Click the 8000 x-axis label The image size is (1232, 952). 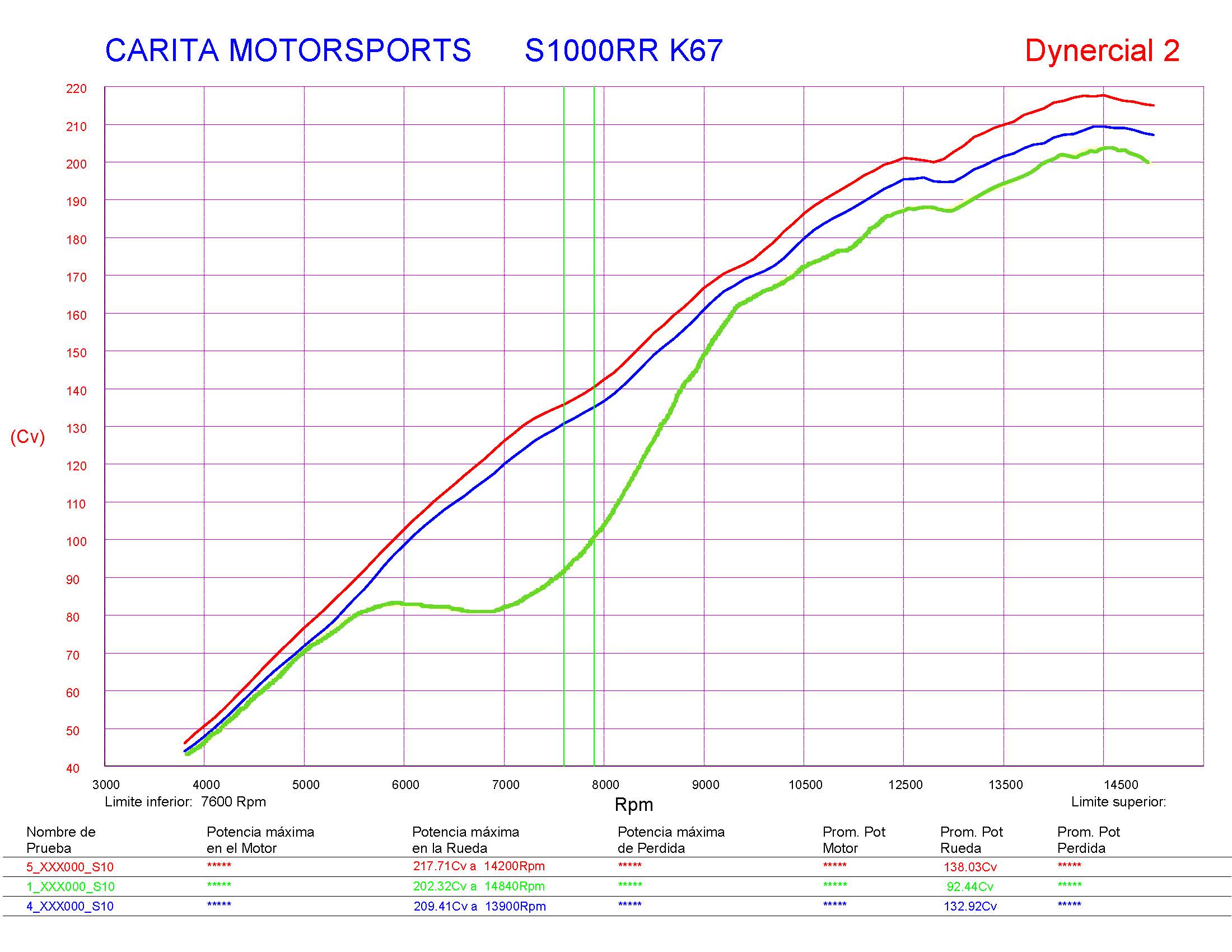click(605, 785)
